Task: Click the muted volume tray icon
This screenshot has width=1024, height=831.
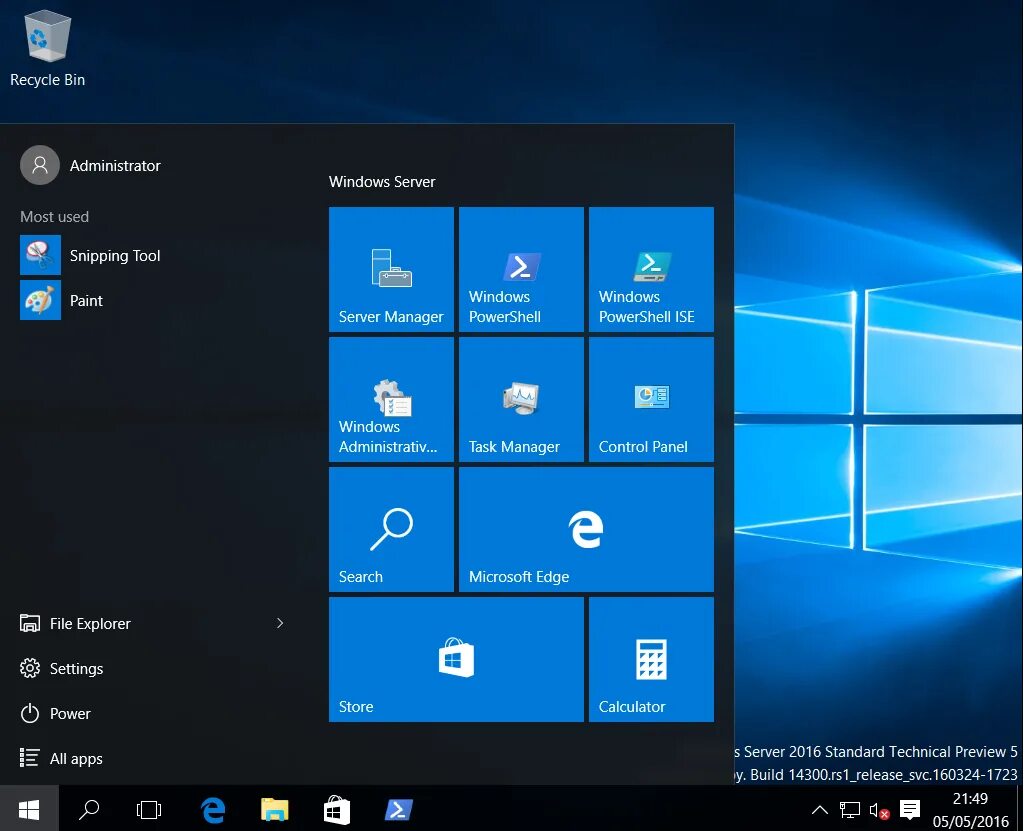Action: pyautogui.click(x=879, y=811)
